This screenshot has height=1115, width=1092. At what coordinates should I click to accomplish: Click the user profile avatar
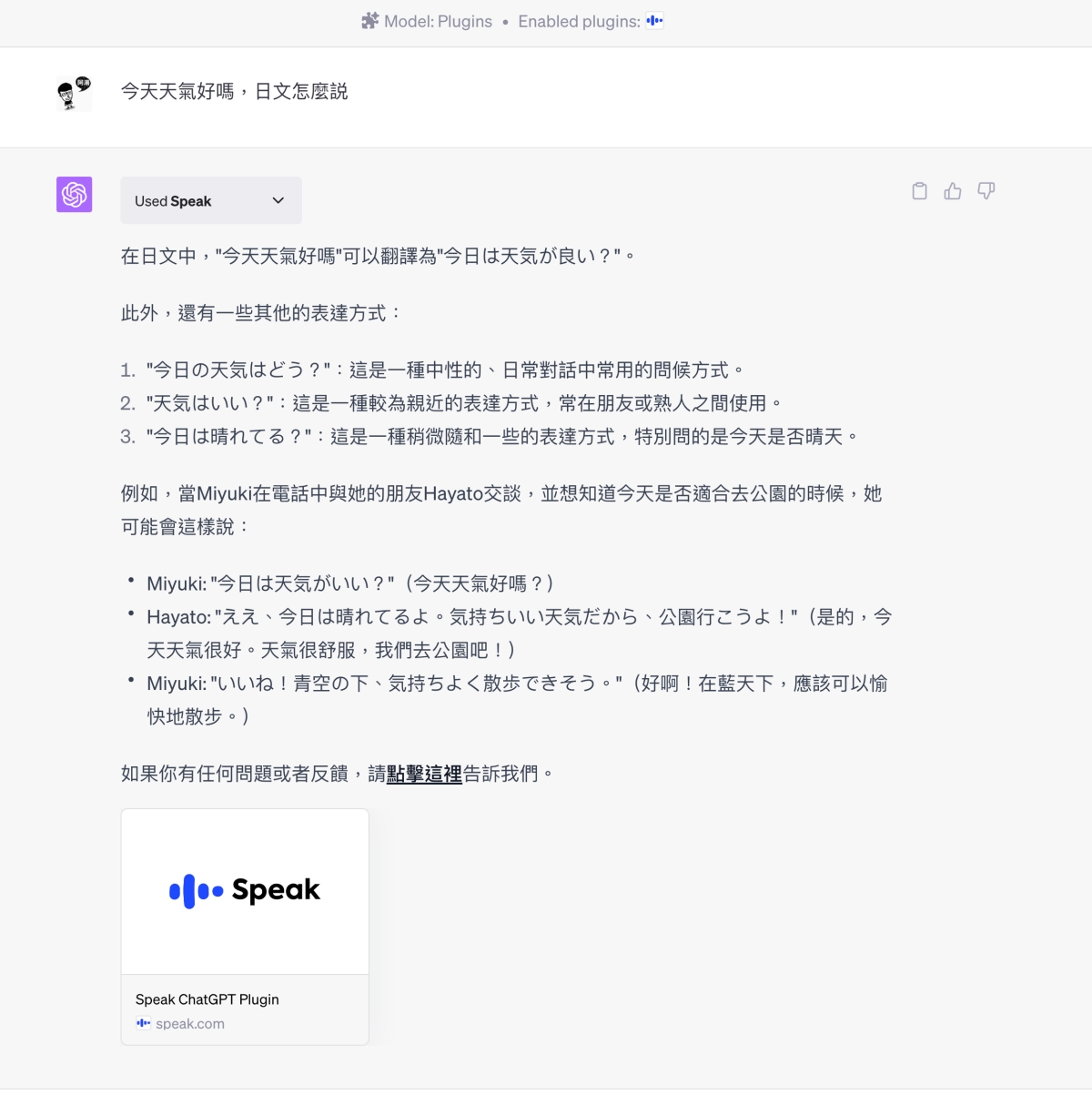pyautogui.click(x=75, y=94)
